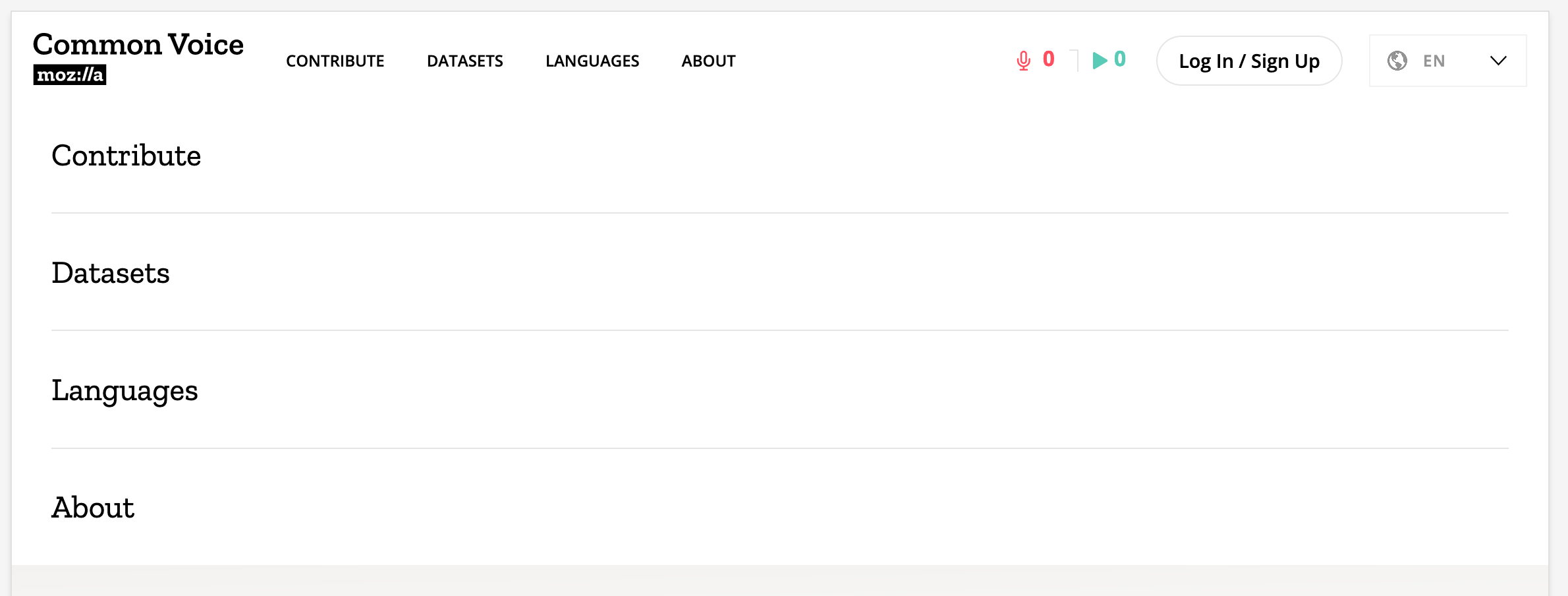This screenshot has height=596, width=1568.
Task: Select the ABOUT navigation entry
Action: pyautogui.click(x=708, y=61)
